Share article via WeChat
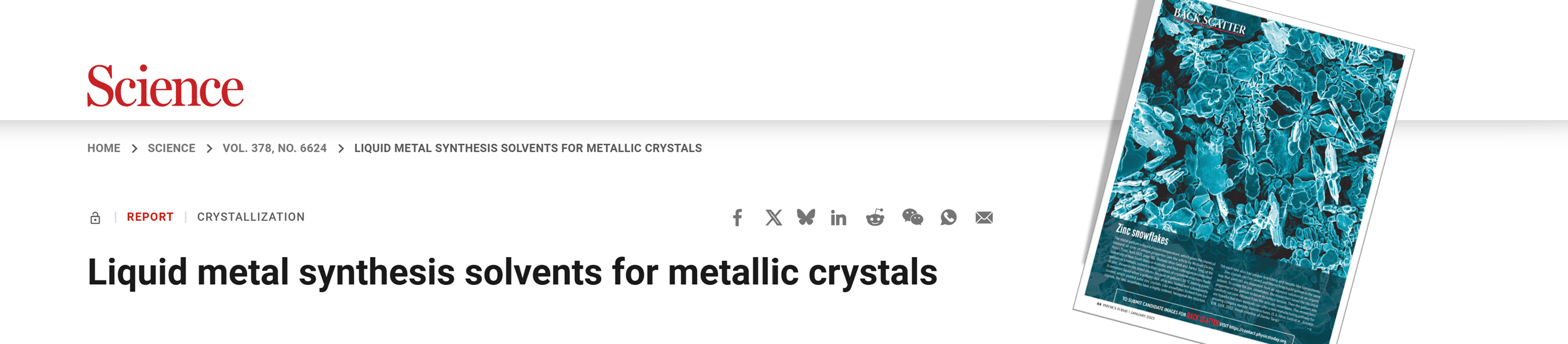1568x344 pixels. [x=912, y=217]
